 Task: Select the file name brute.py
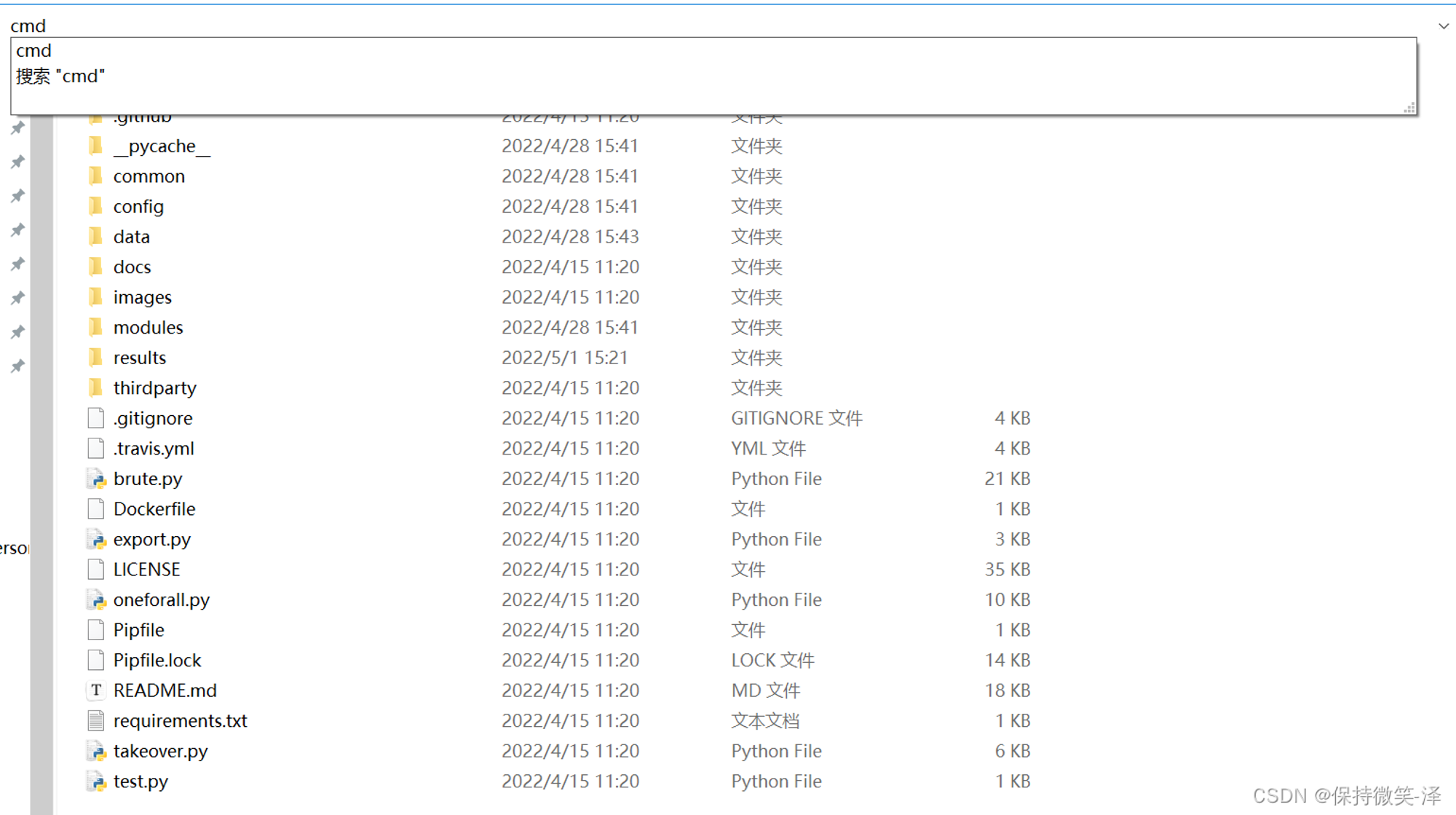148,479
